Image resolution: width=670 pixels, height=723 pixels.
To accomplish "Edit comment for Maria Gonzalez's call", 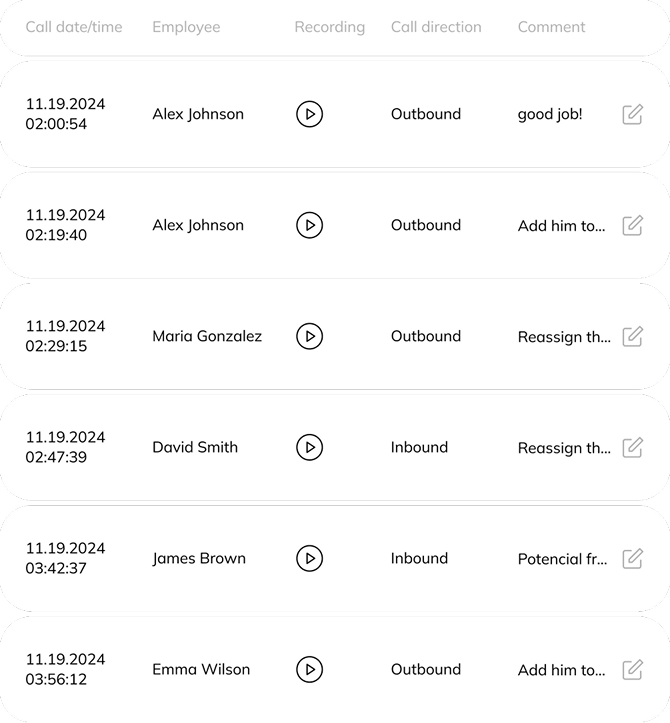I will click(x=633, y=336).
